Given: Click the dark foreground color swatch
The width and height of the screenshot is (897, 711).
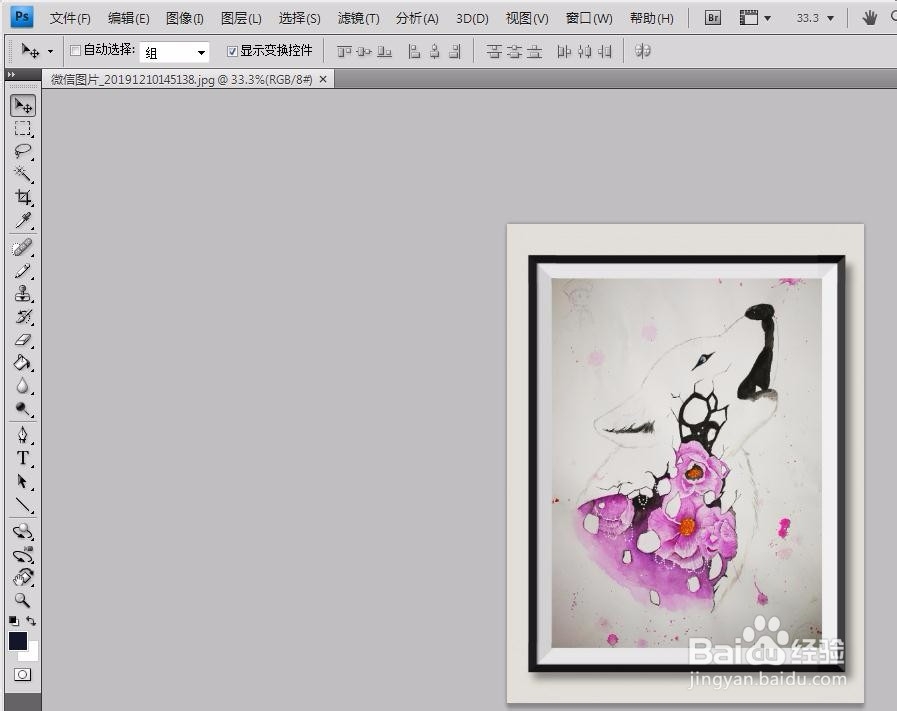Looking at the screenshot, I should point(17,641).
